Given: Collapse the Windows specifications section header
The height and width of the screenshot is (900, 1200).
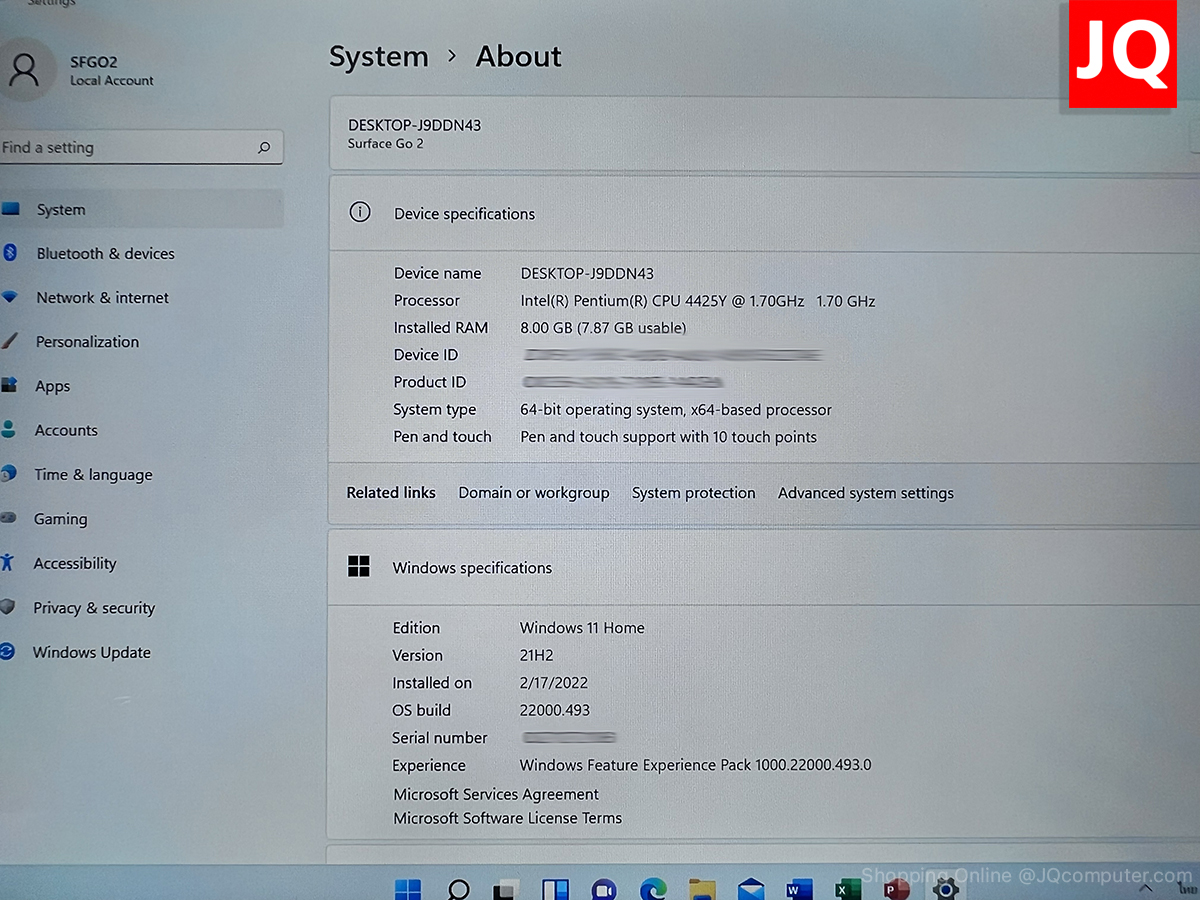Looking at the screenshot, I should (x=764, y=567).
